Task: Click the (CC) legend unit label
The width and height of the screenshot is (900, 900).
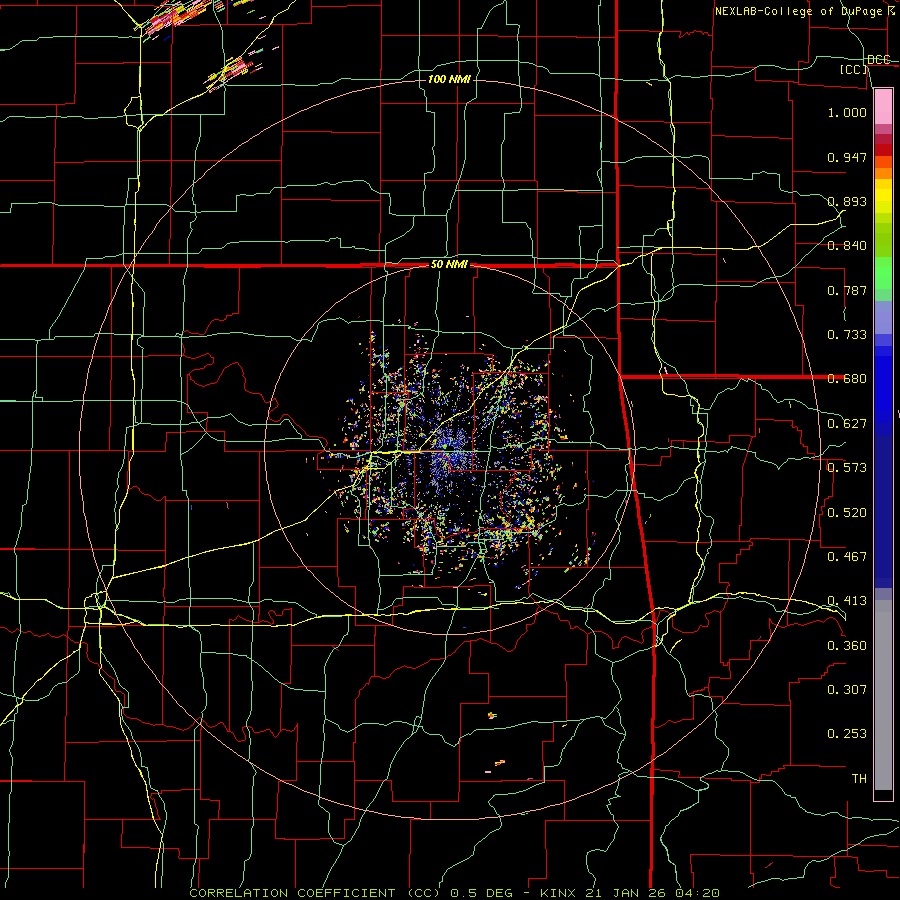Action: tap(854, 69)
